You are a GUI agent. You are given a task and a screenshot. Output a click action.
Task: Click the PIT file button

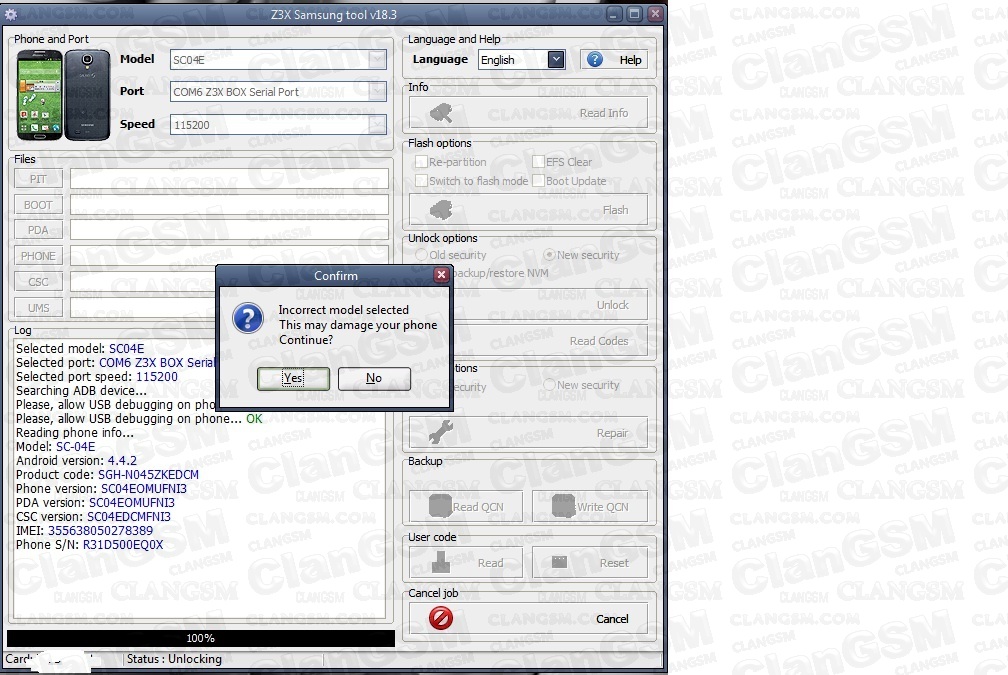pyautogui.click(x=39, y=179)
